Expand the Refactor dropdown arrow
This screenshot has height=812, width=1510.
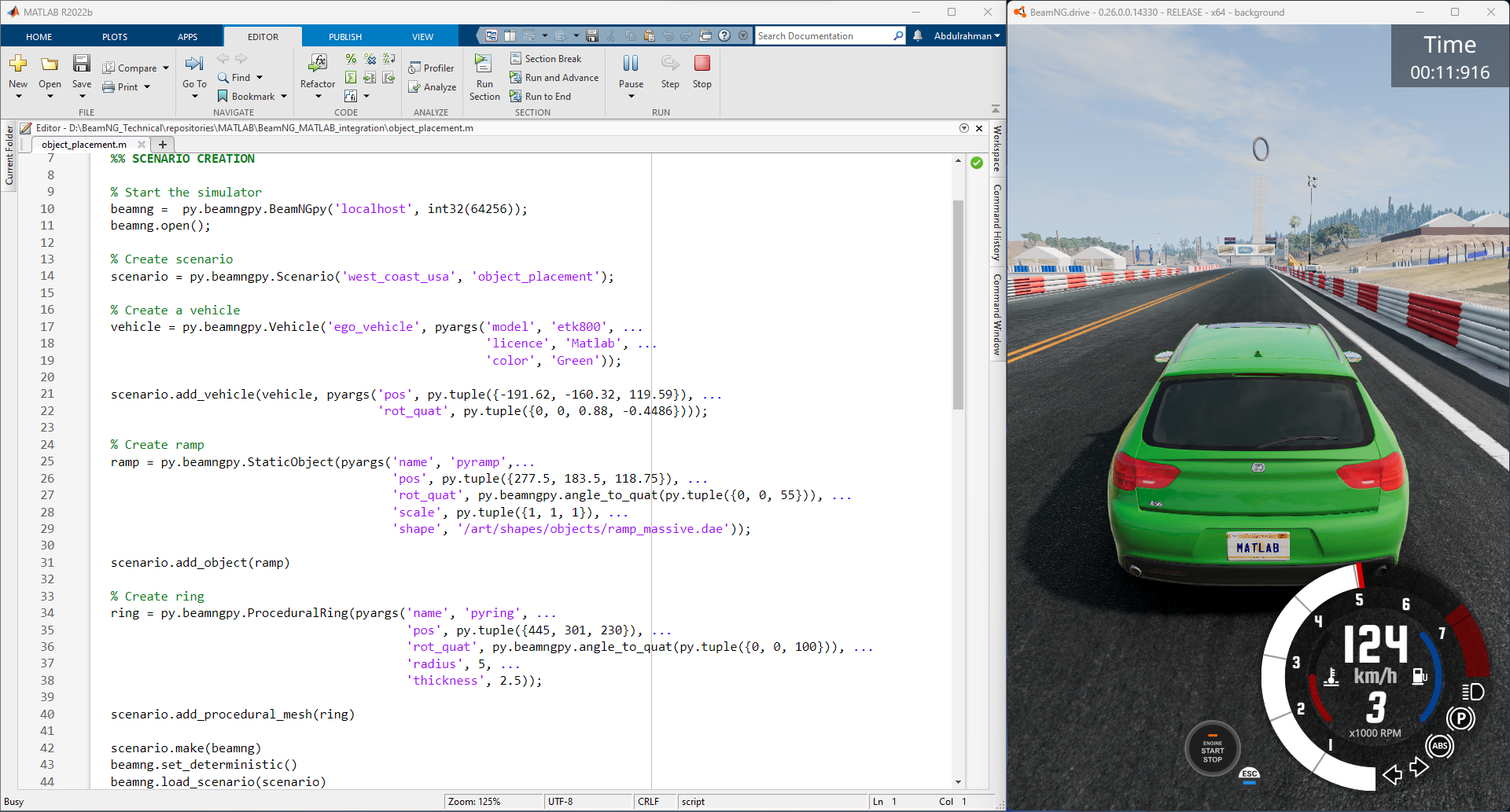click(319, 97)
